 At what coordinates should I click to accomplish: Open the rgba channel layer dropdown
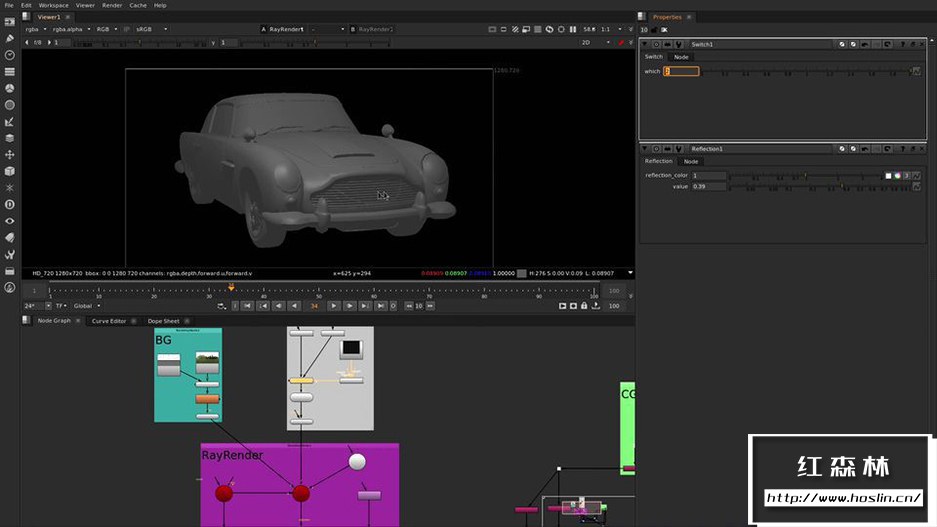(x=35, y=29)
